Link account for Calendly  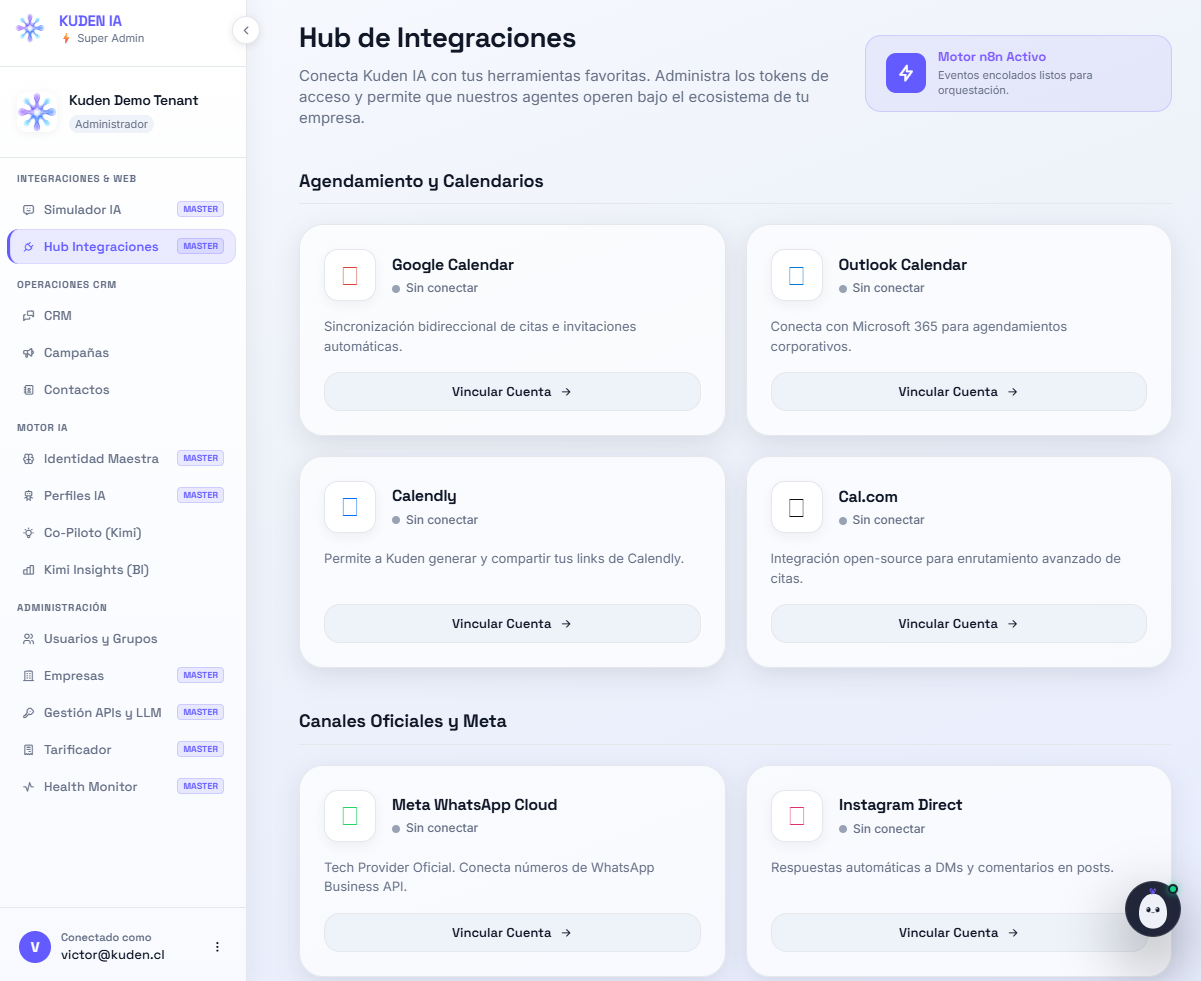[x=512, y=624]
